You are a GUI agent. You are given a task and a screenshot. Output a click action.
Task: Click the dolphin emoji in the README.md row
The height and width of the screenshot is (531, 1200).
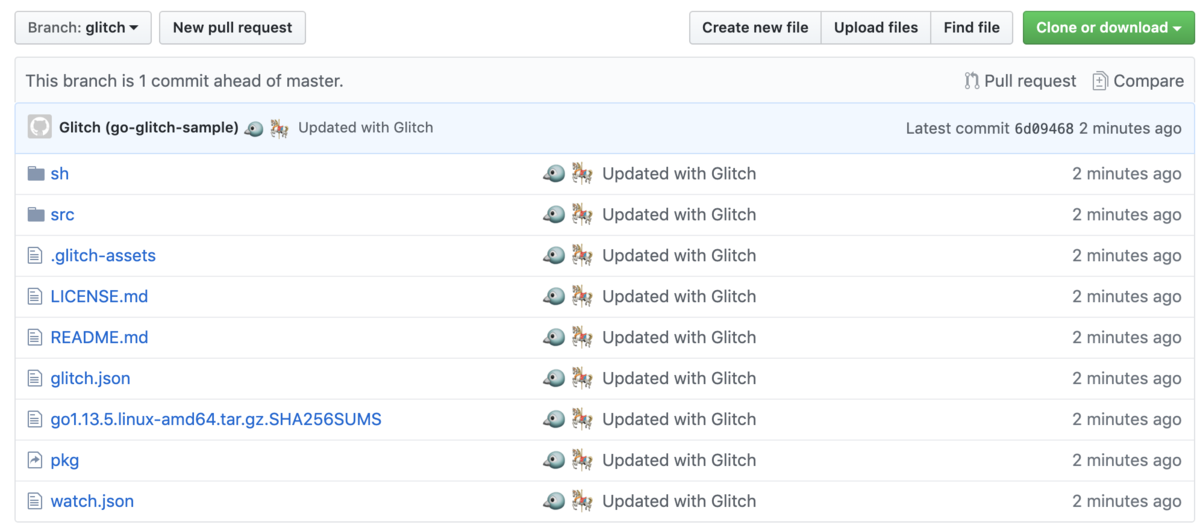click(x=554, y=337)
